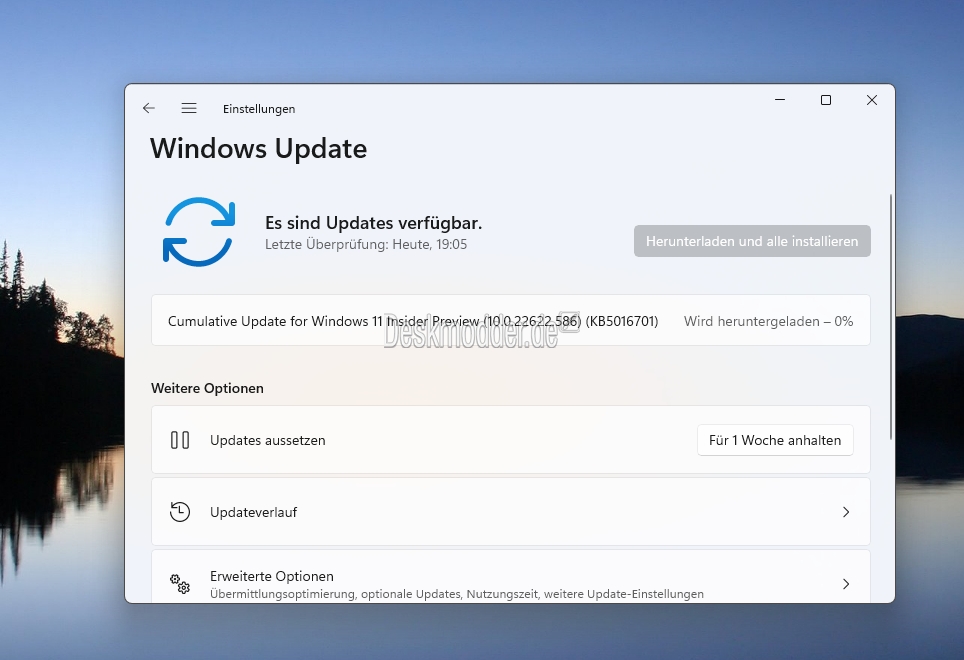964x660 pixels.
Task: Open the hamburger navigation menu
Action: coord(189,109)
